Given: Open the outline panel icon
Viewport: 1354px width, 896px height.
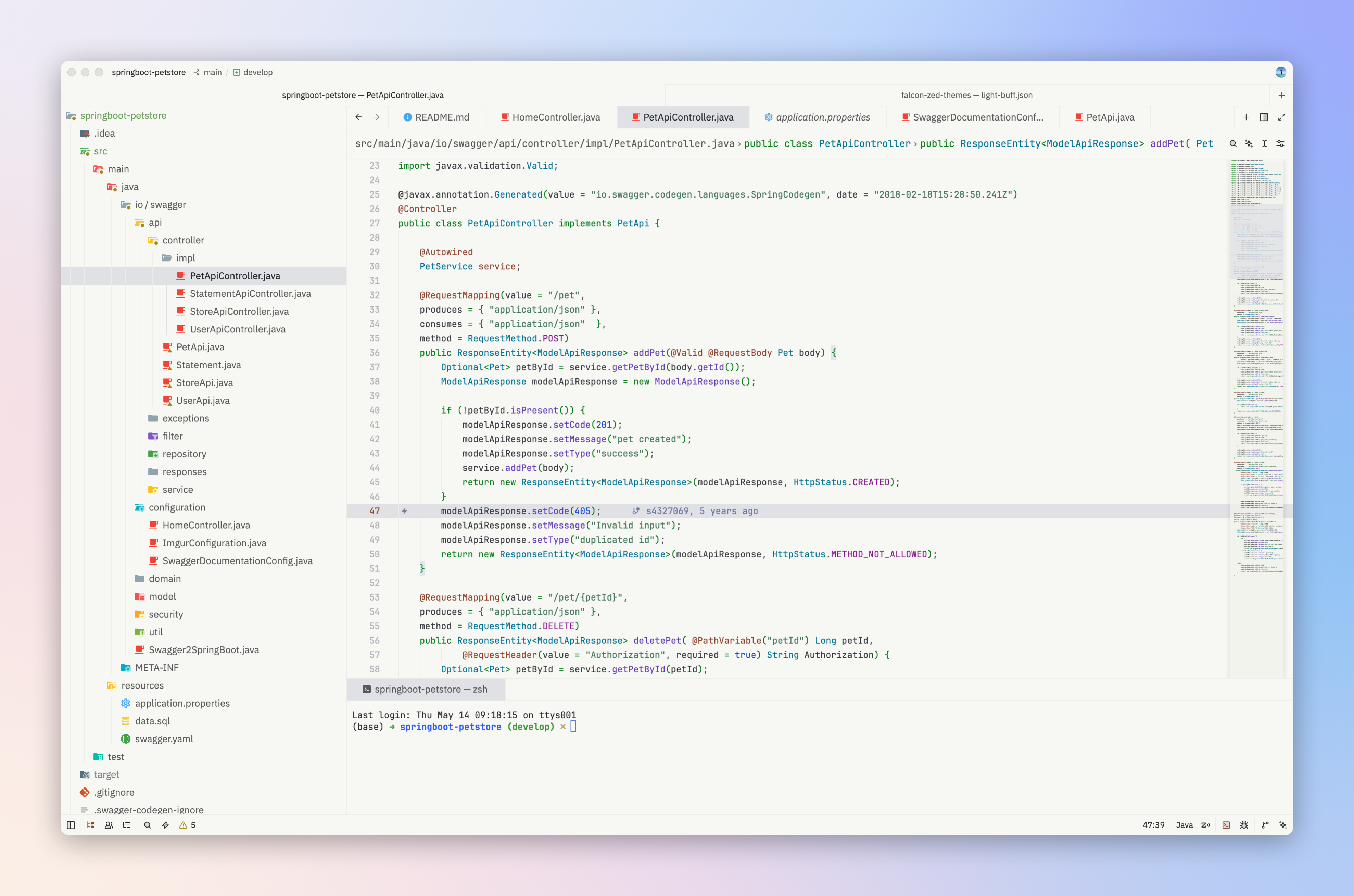Looking at the screenshot, I should (x=126, y=825).
